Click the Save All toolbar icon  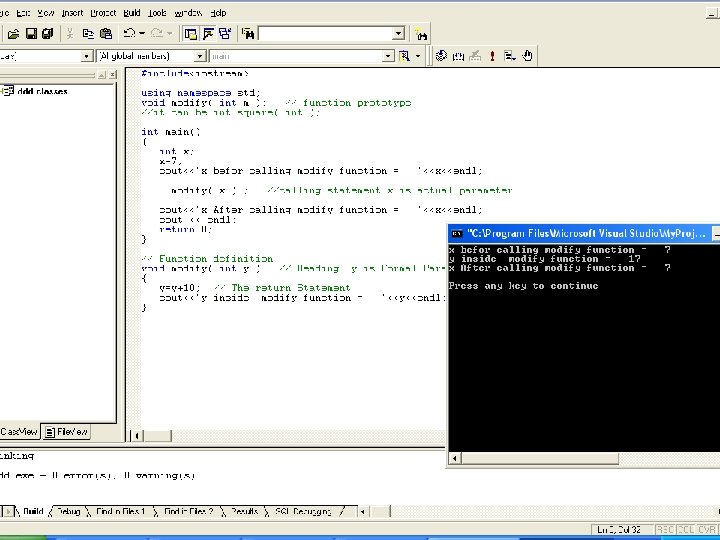coord(48,33)
